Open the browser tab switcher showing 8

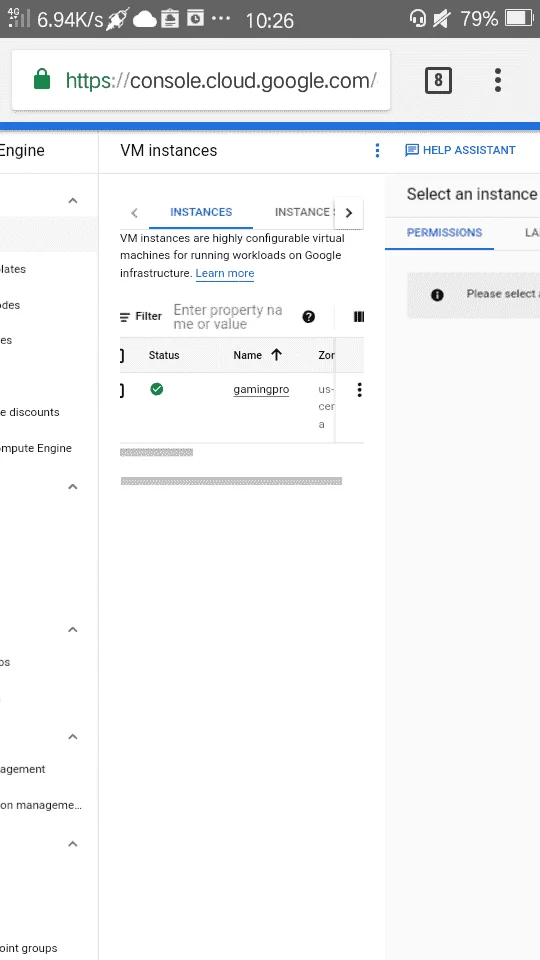(x=438, y=80)
